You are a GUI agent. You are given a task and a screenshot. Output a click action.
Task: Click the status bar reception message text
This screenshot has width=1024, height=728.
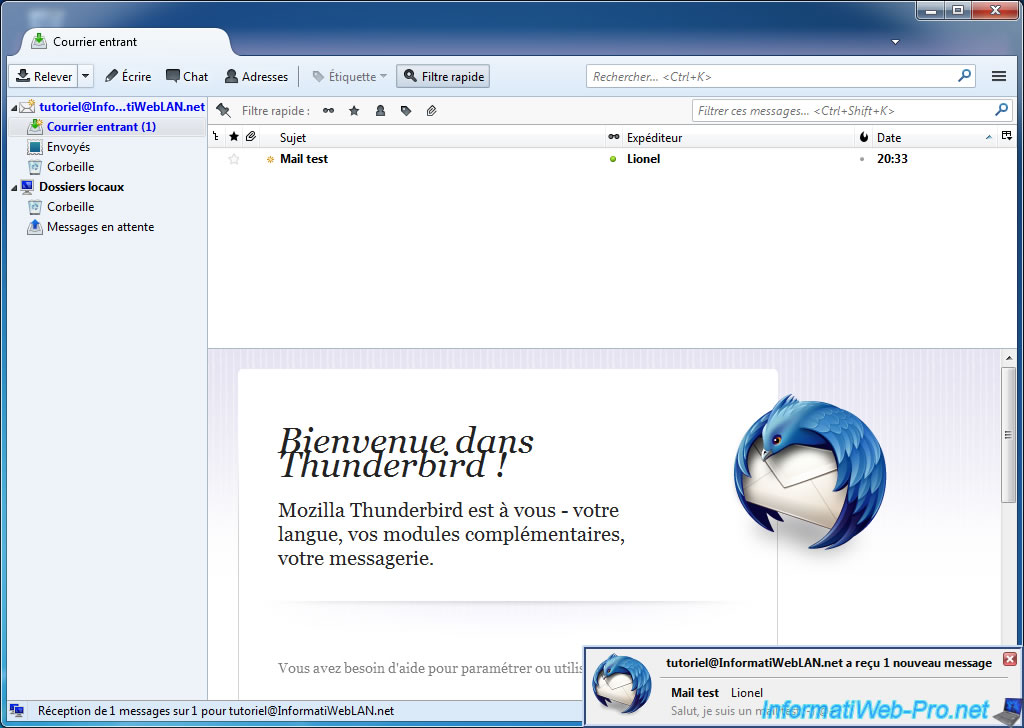(x=216, y=711)
